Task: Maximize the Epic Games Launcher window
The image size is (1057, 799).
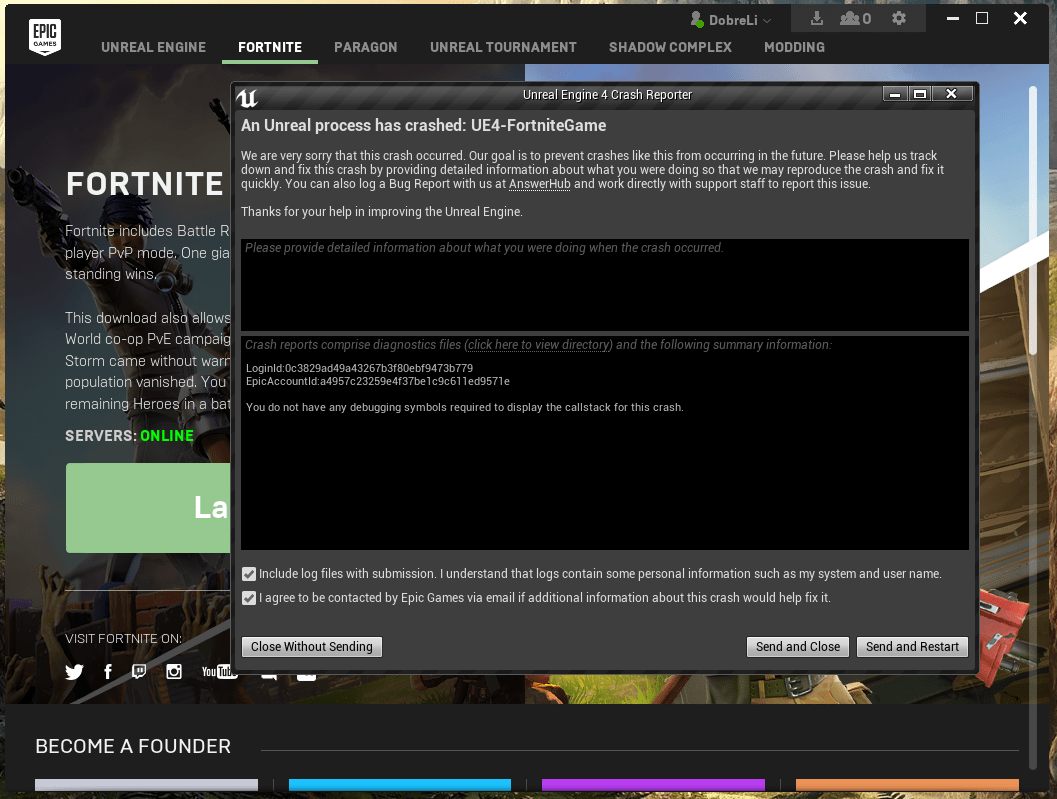Action: 982,19
